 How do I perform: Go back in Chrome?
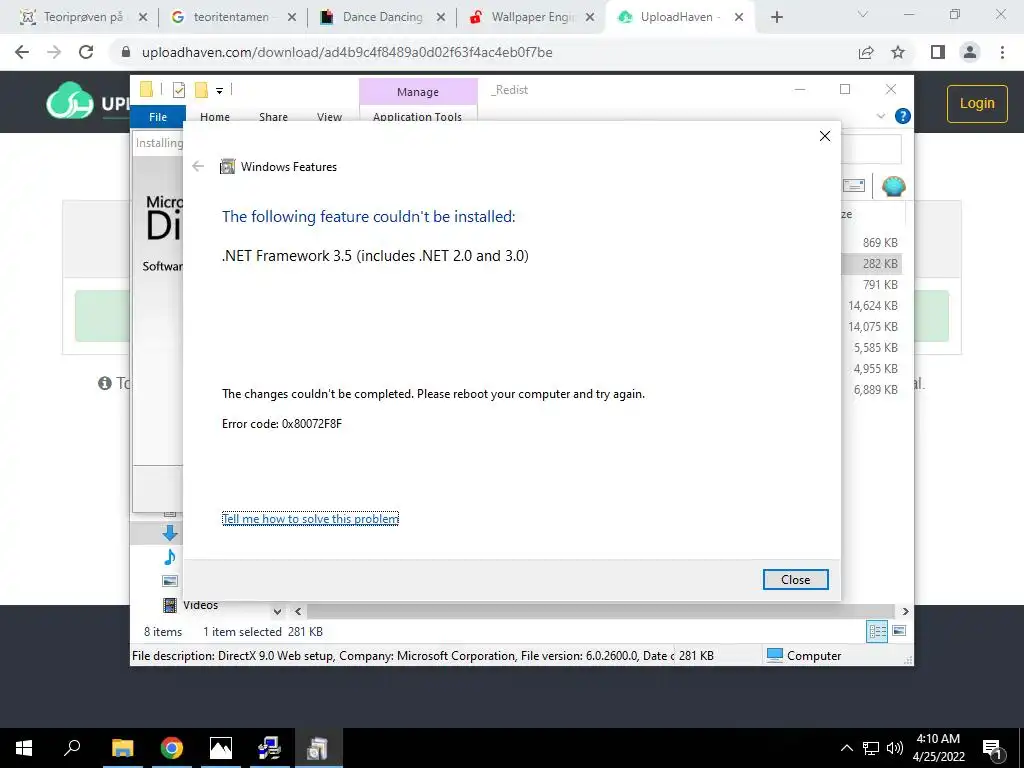pos(22,52)
